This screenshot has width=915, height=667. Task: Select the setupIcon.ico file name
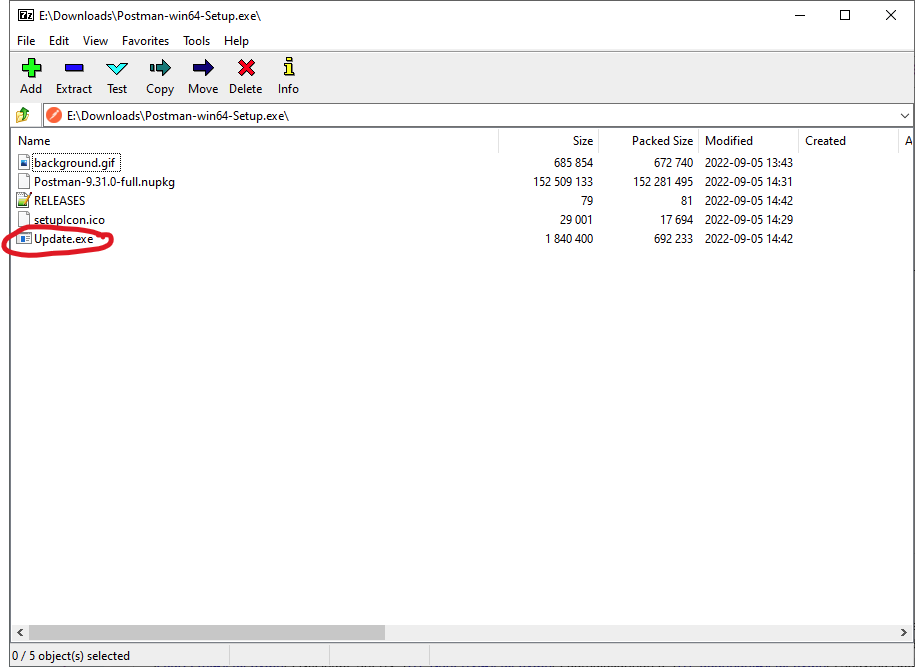click(x=69, y=220)
